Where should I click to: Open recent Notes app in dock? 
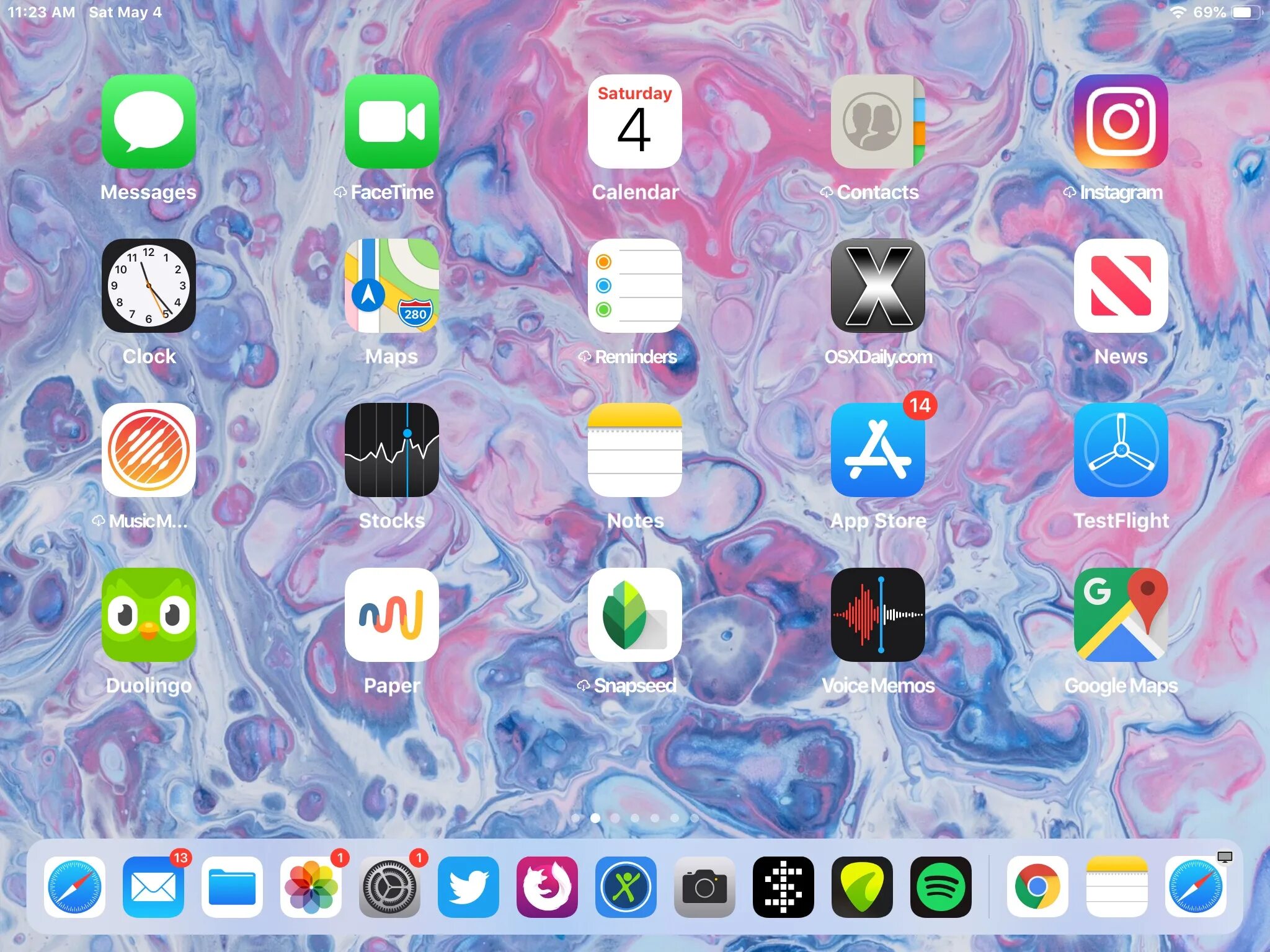[x=1116, y=887]
